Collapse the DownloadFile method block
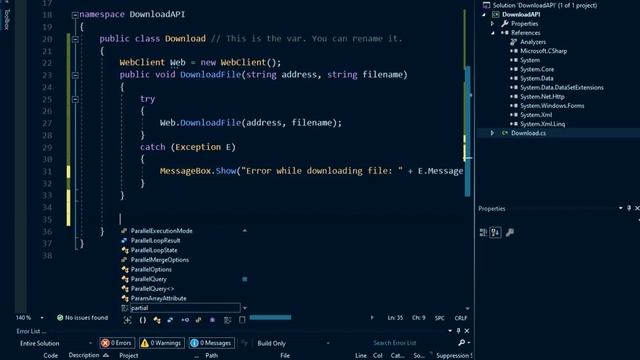Screen dimensions: 640x360 [x=75, y=75]
